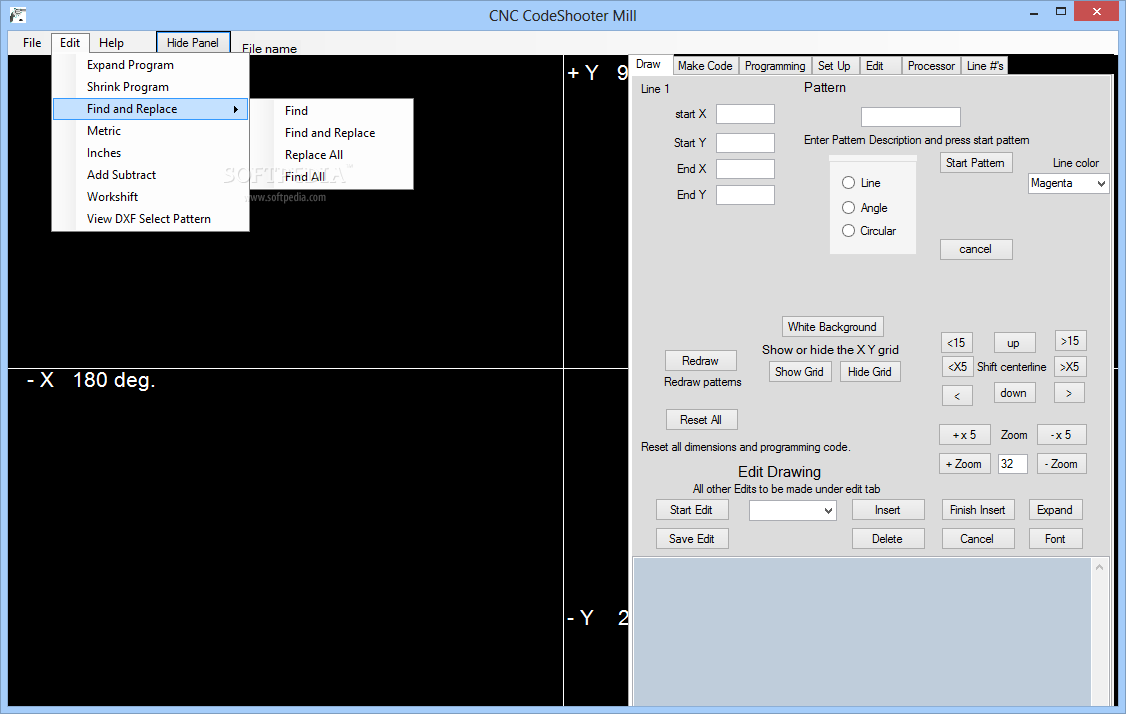1126x714 pixels.
Task: Open the Set Up tab
Action: pyautogui.click(x=834, y=65)
